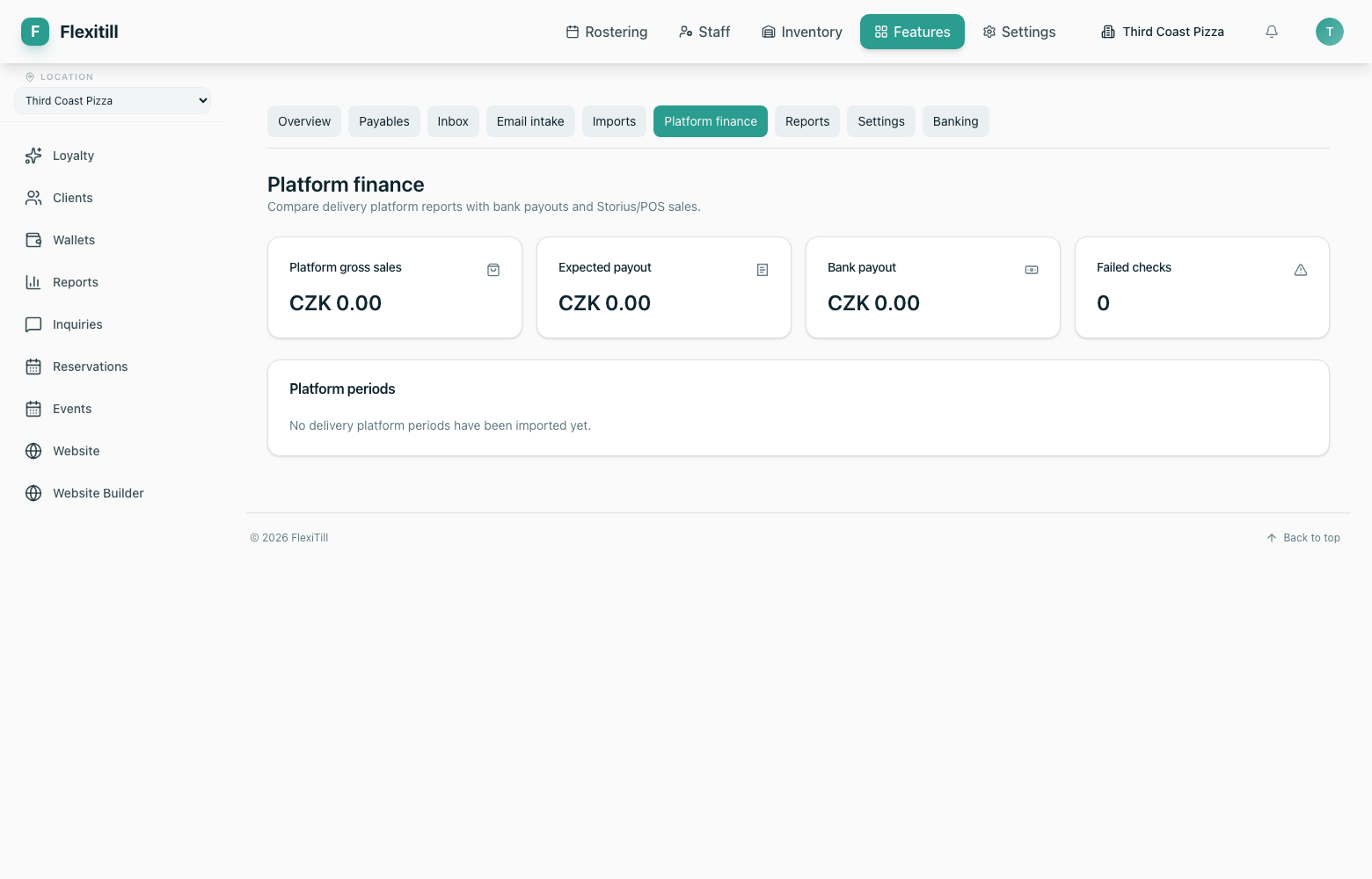Switch to the Settings tab in finance
This screenshot has height=879, width=1372.
(x=881, y=121)
